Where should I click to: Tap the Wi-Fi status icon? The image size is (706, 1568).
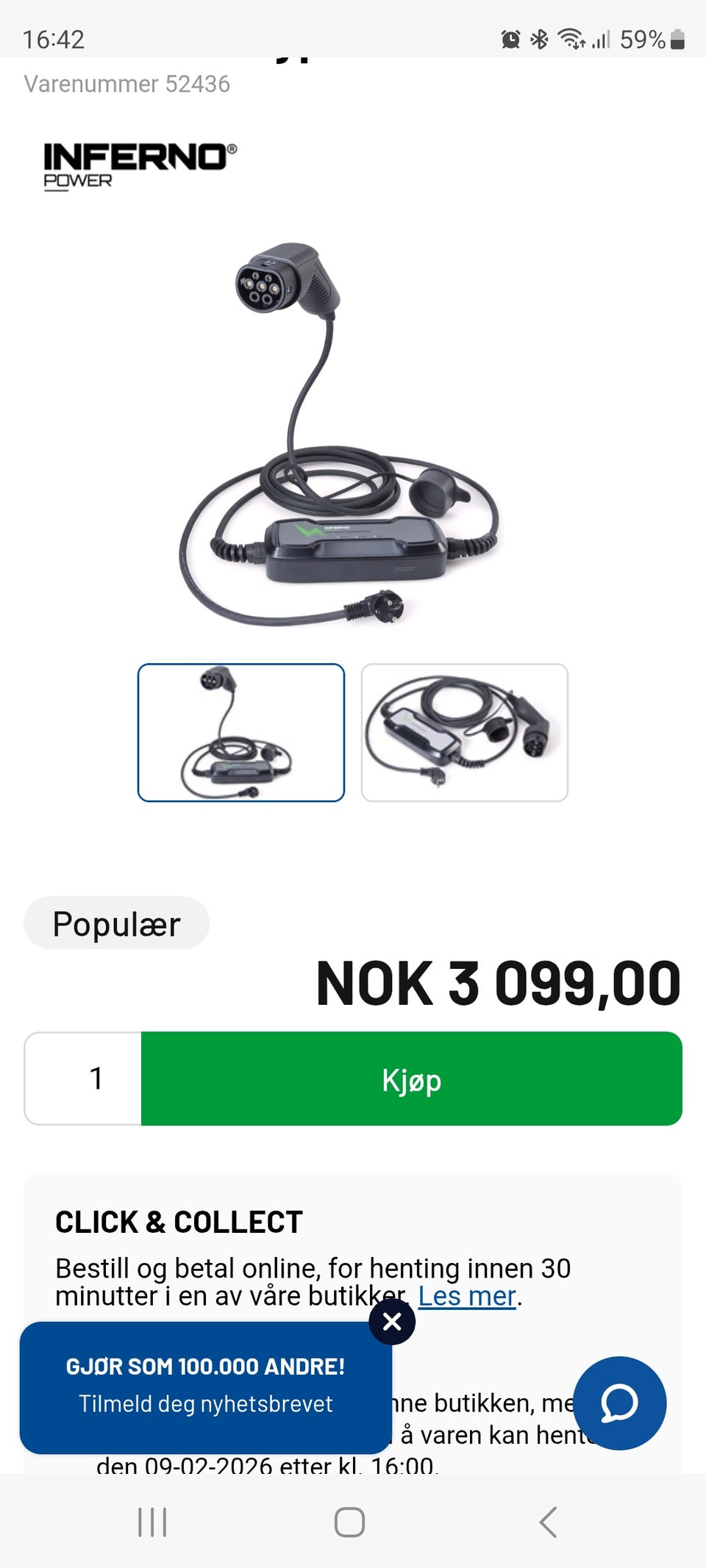pos(571,39)
